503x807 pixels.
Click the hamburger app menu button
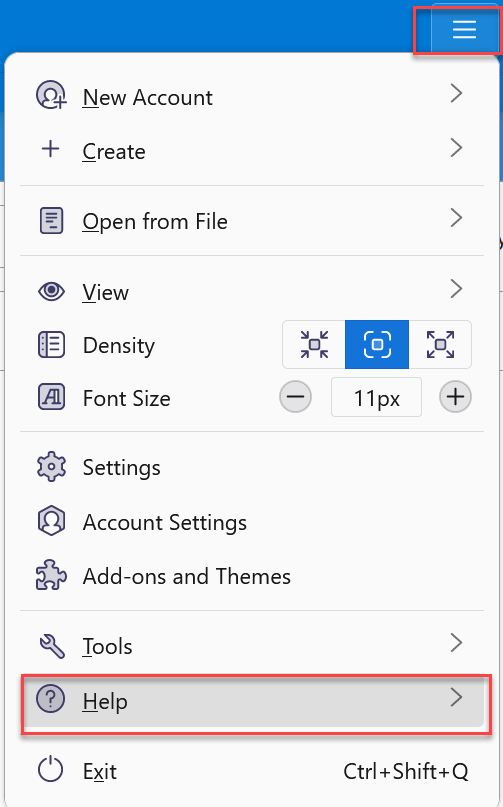pyautogui.click(x=464, y=29)
